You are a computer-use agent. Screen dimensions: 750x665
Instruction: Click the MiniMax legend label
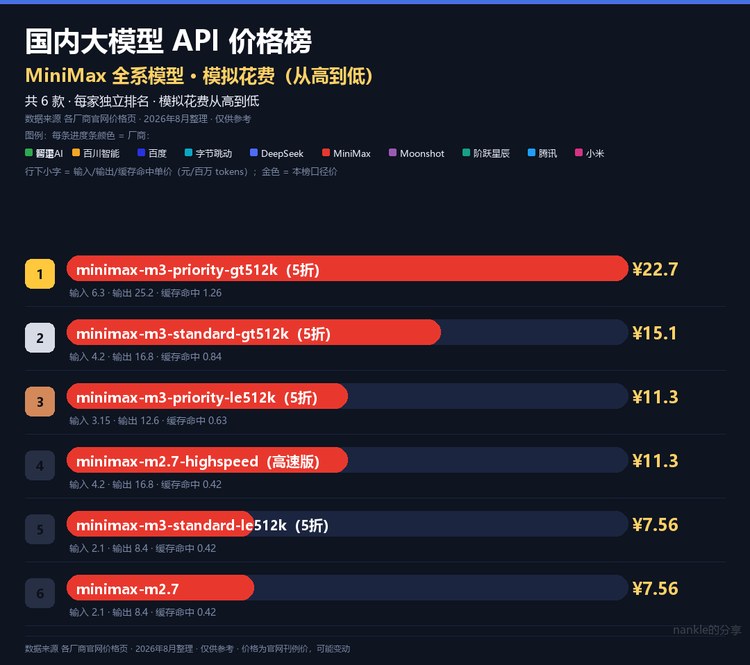(352, 154)
